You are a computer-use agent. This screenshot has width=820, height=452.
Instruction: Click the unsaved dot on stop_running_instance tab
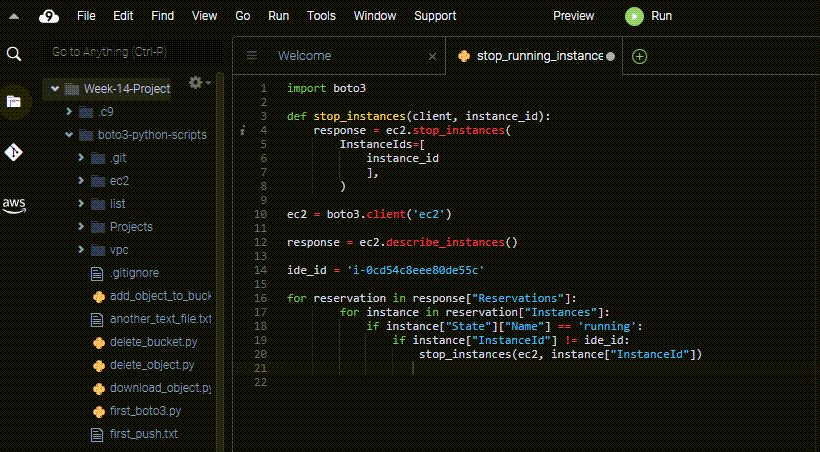[x=610, y=56]
